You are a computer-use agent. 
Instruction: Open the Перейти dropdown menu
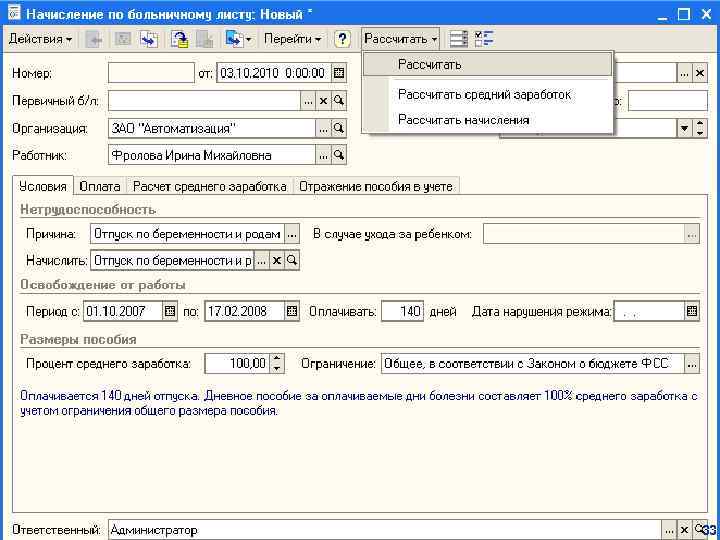point(292,39)
